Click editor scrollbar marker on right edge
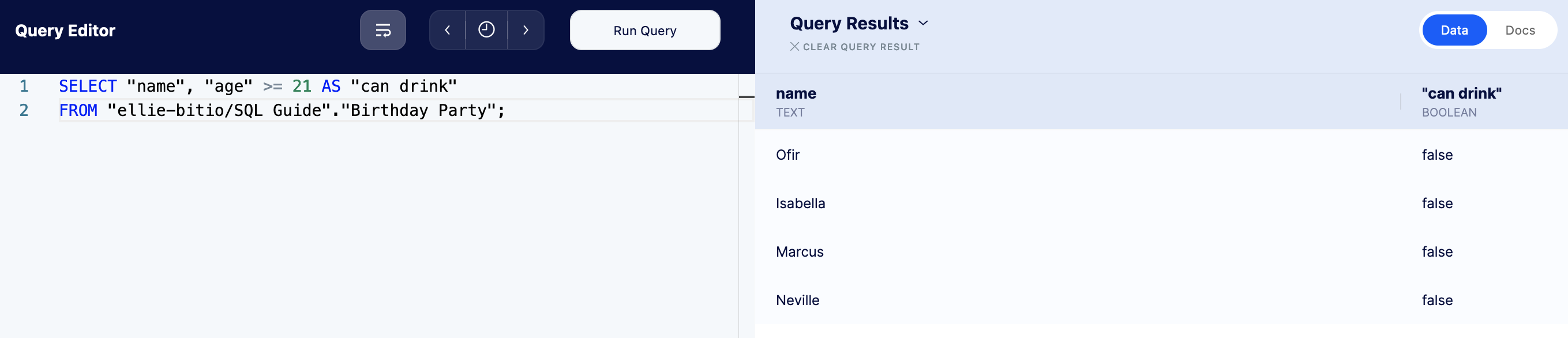 pos(747,97)
